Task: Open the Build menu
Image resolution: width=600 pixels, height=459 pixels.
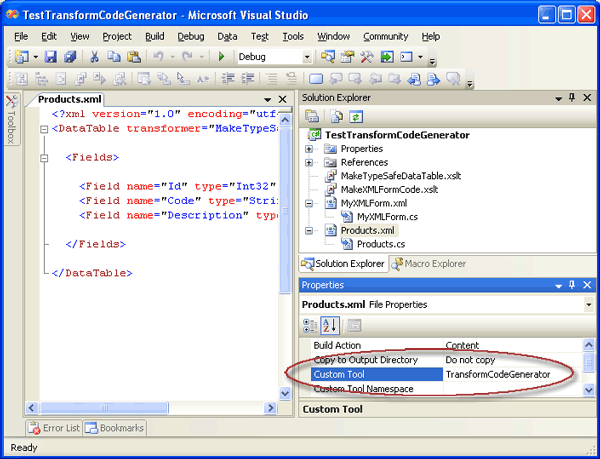Action: (154, 36)
